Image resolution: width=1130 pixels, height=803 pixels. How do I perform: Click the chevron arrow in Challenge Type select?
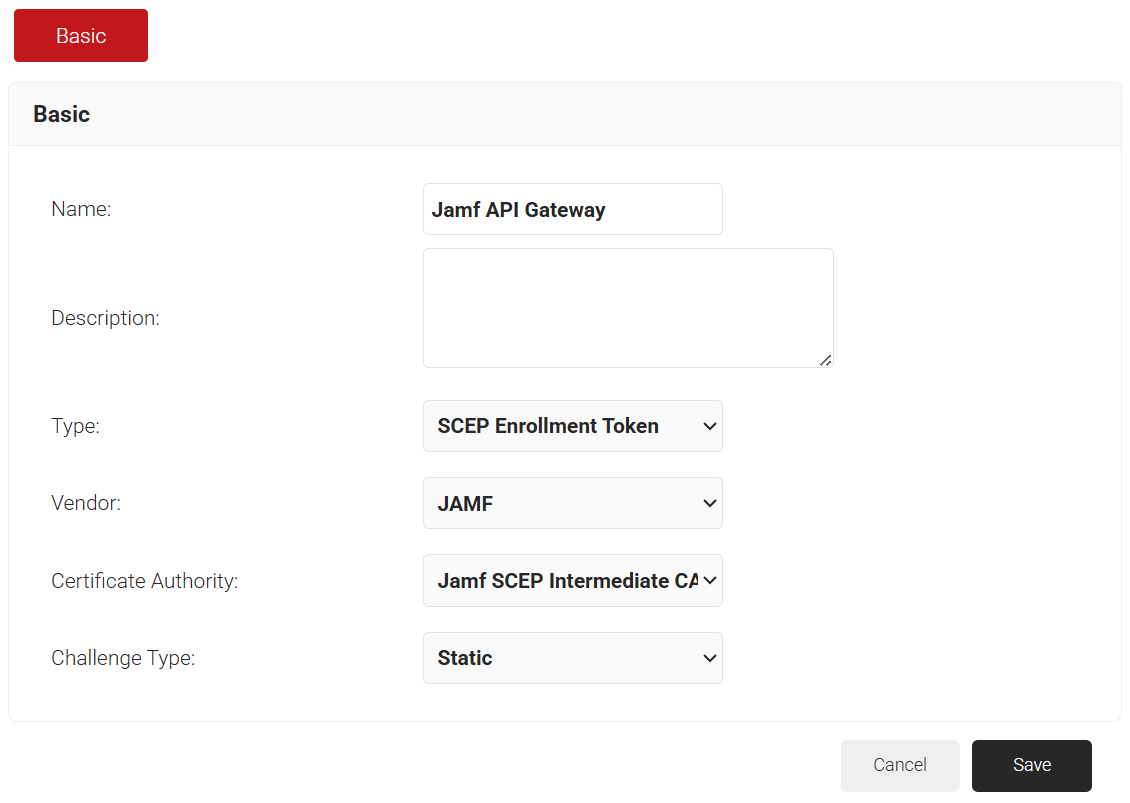709,658
